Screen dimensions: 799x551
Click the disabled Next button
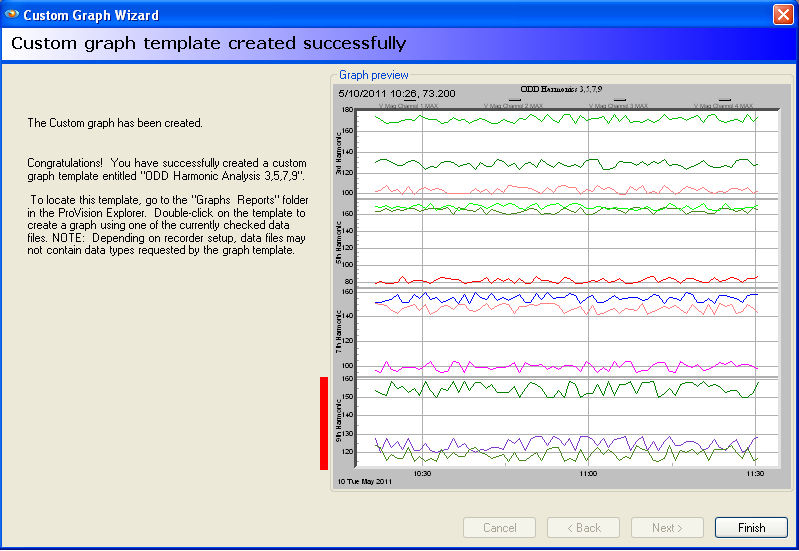(667, 528)
